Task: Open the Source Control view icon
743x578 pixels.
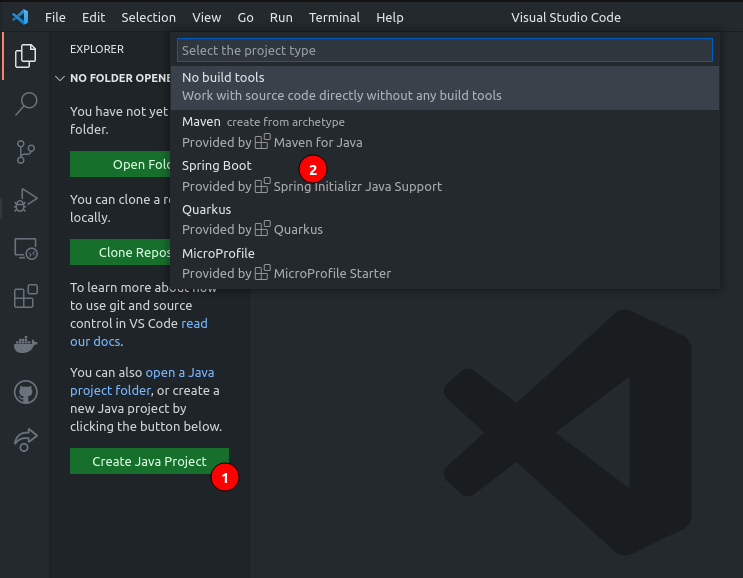Action: pos(25,152)
